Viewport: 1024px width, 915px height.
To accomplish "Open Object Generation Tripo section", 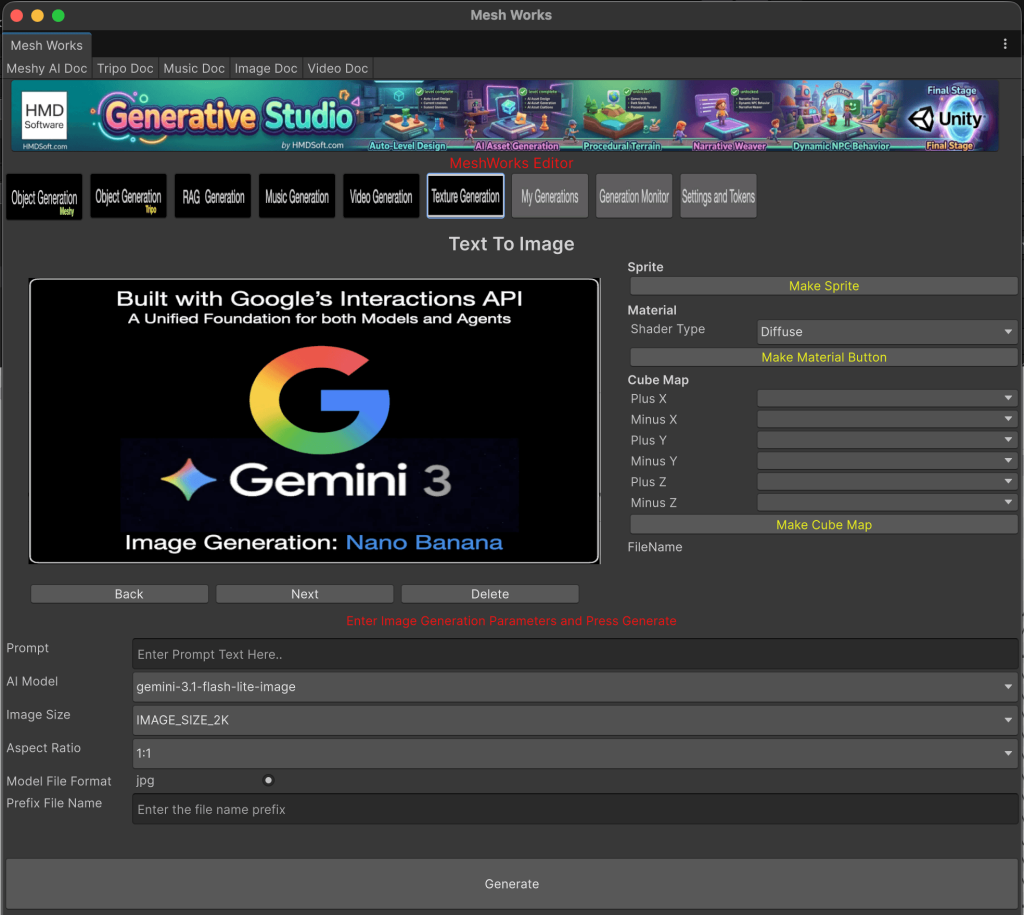I will tap(128, 196).
